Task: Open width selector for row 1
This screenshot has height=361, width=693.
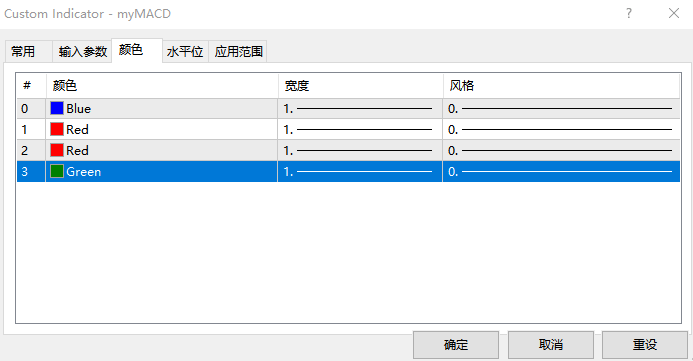Action: coord(360,129)
